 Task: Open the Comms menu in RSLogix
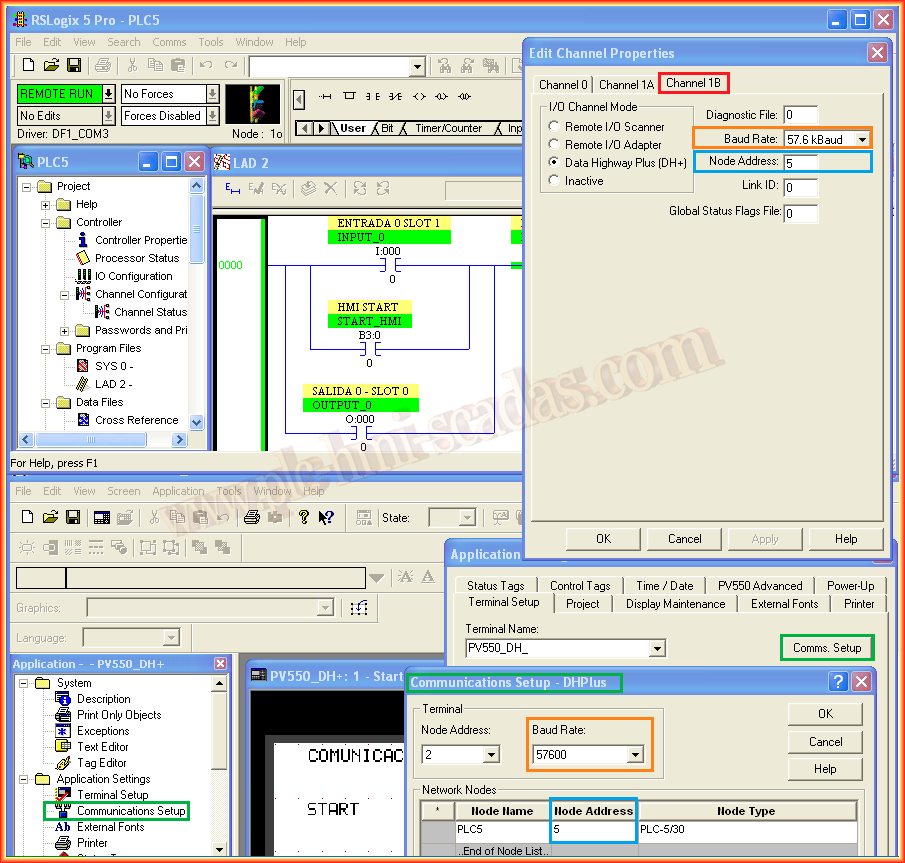point(169,42)
